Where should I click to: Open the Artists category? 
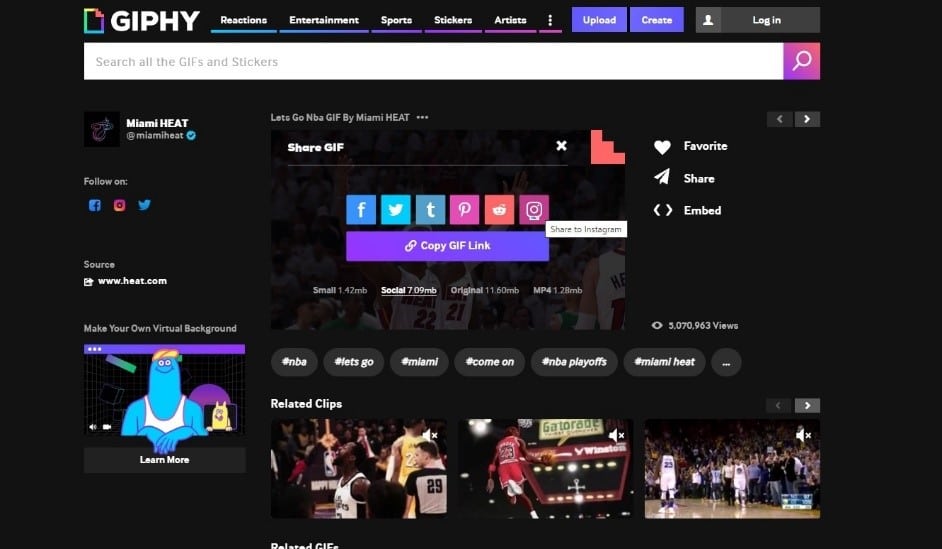510,20
